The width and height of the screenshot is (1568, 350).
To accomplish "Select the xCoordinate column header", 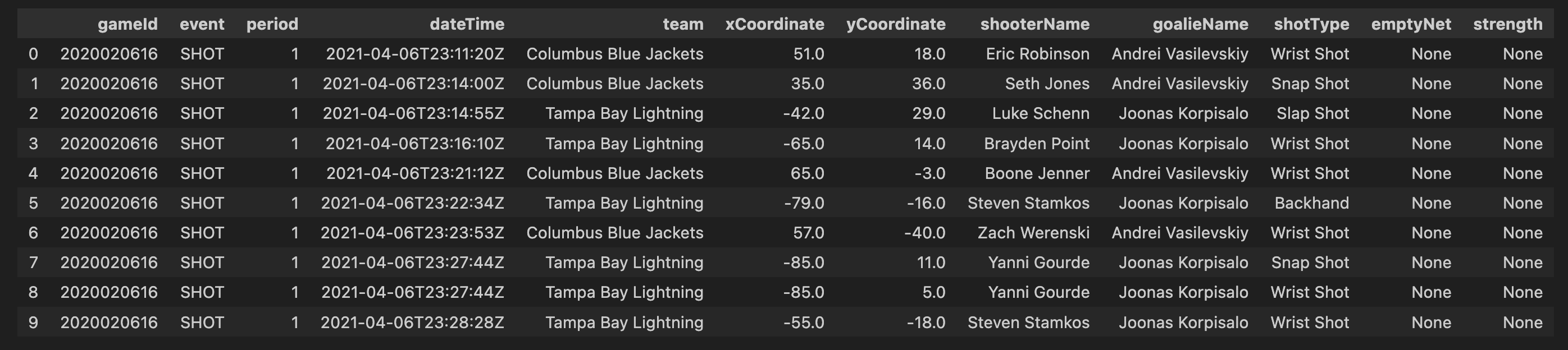I will (x=774, y=24).
